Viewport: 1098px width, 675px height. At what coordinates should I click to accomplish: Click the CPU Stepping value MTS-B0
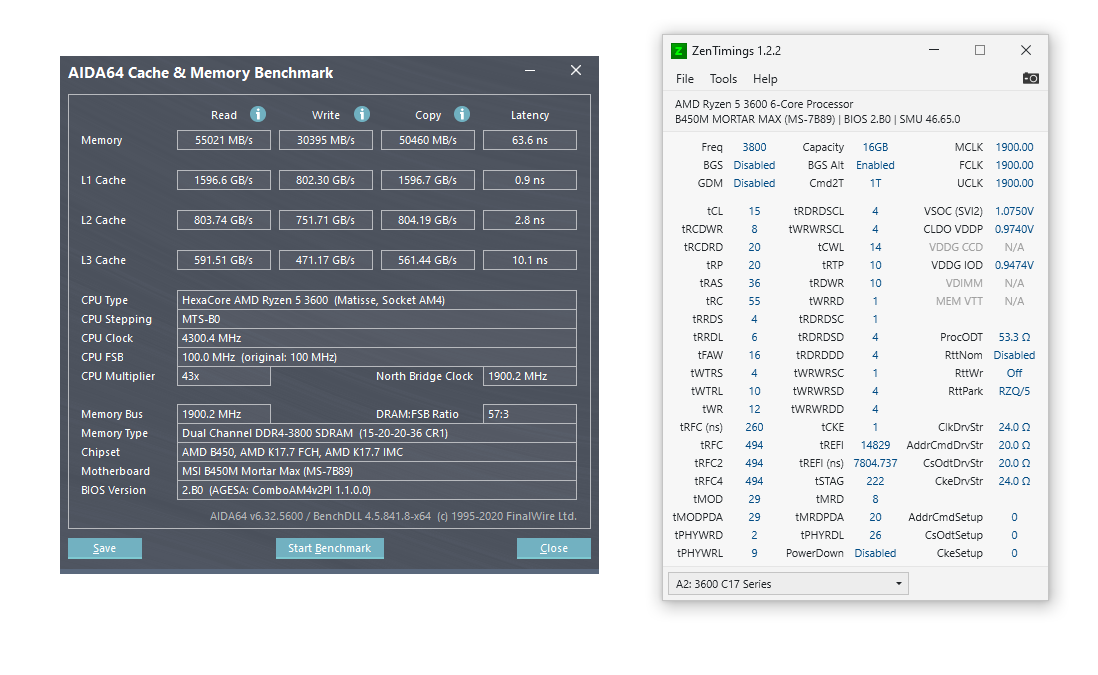coord(377,319)
